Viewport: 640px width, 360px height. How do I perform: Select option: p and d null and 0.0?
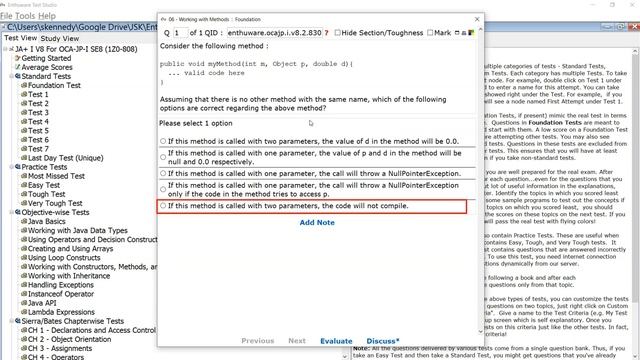point(163,157)
